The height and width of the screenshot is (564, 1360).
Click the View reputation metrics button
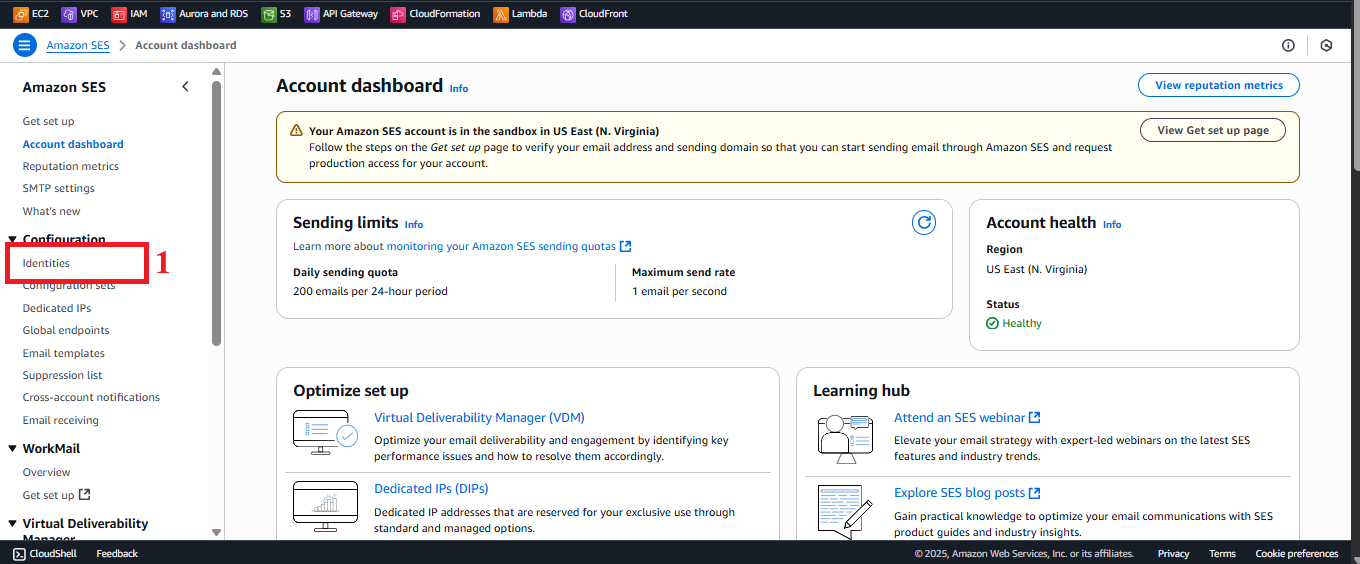[1219, 85]
